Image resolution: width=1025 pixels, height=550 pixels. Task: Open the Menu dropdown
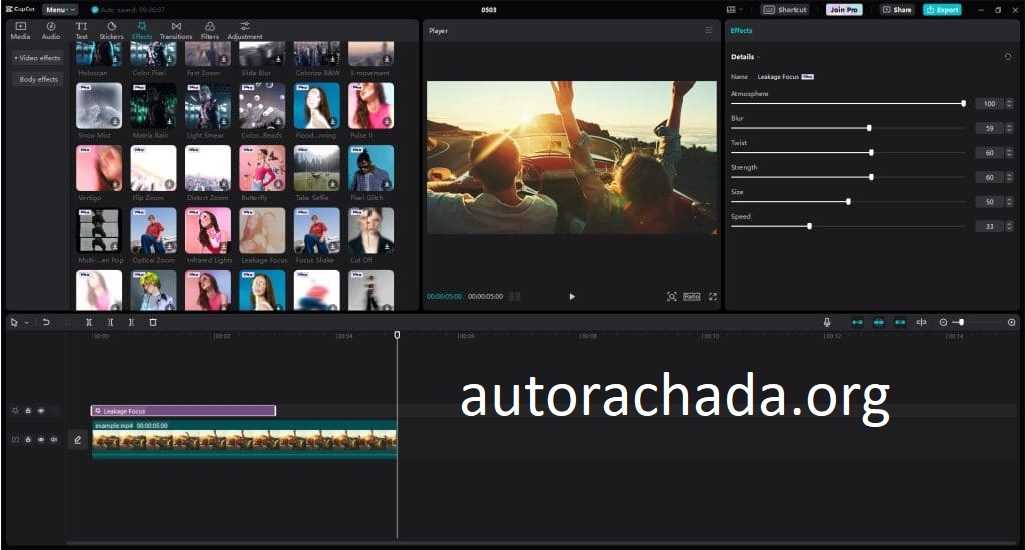pyautogui.click(x=59, y=10)
